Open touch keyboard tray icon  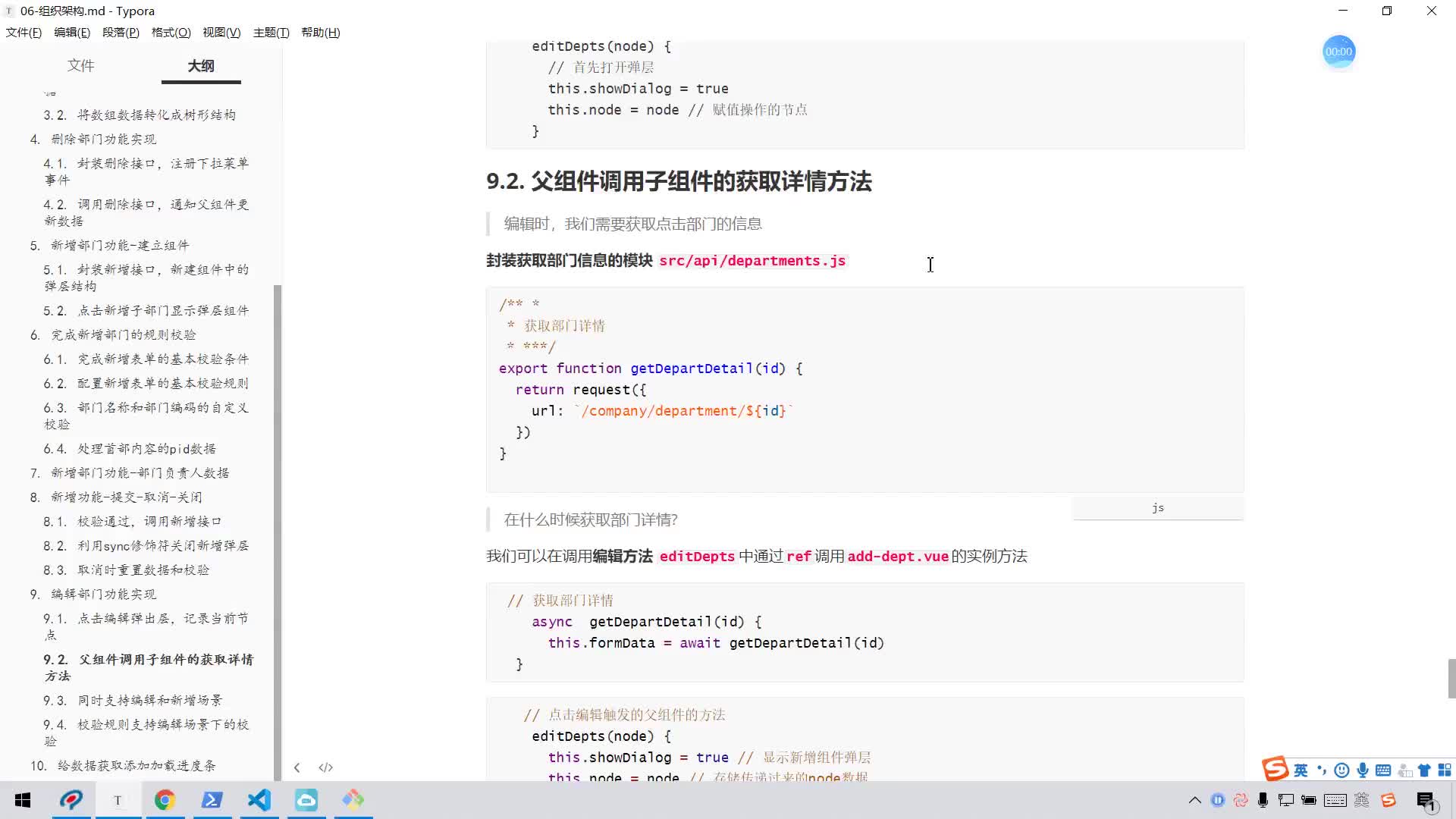[x=1335, y=800]
